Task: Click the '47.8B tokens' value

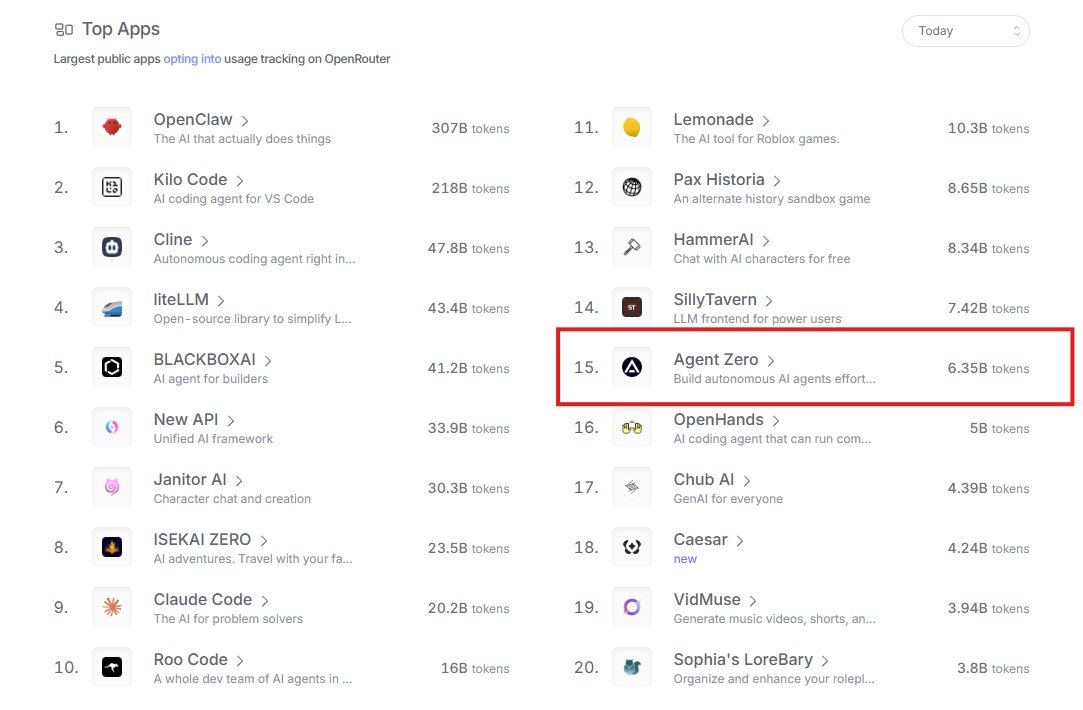Action: click(x=468, y=249)
